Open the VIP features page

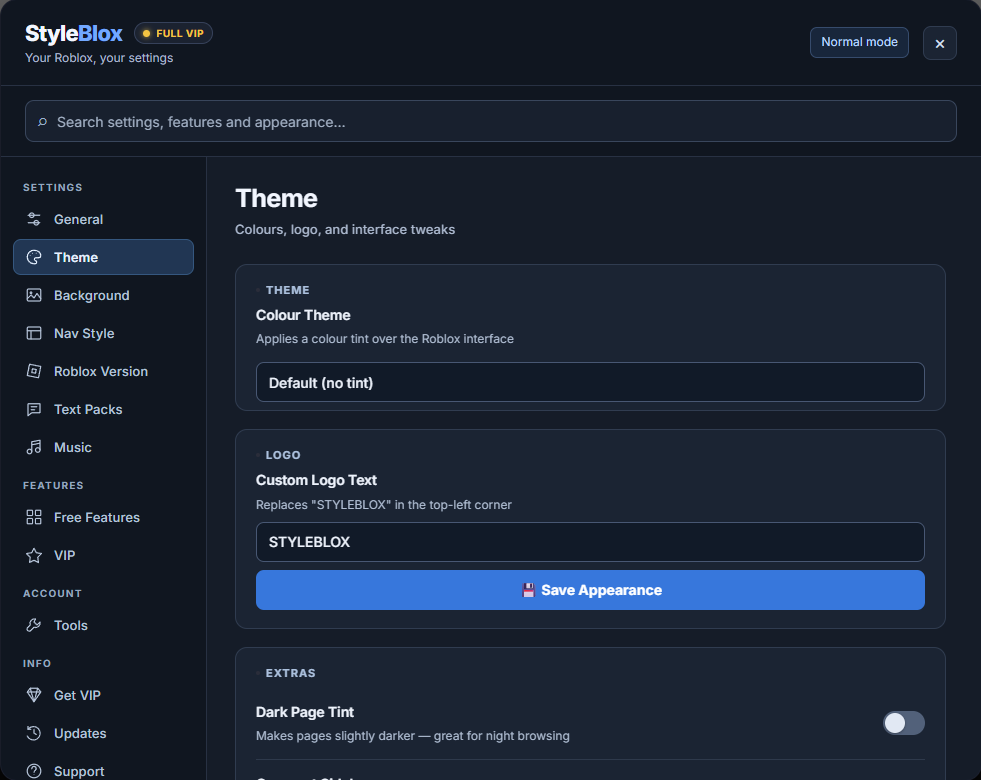tap(103, 555)
